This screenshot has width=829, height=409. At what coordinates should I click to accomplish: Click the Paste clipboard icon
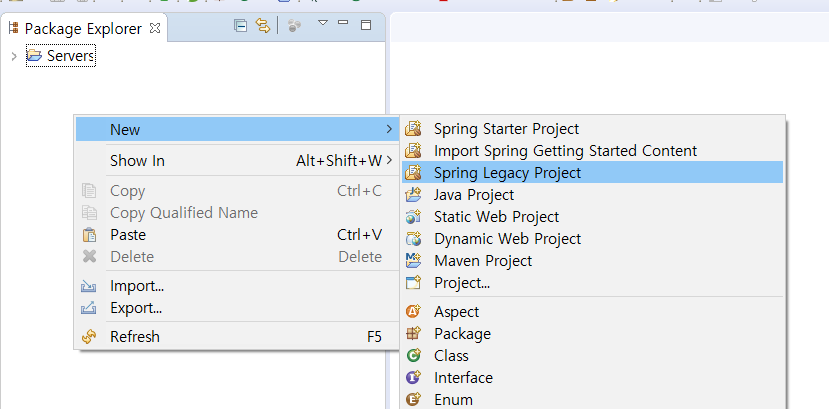(x=89, y=235)
